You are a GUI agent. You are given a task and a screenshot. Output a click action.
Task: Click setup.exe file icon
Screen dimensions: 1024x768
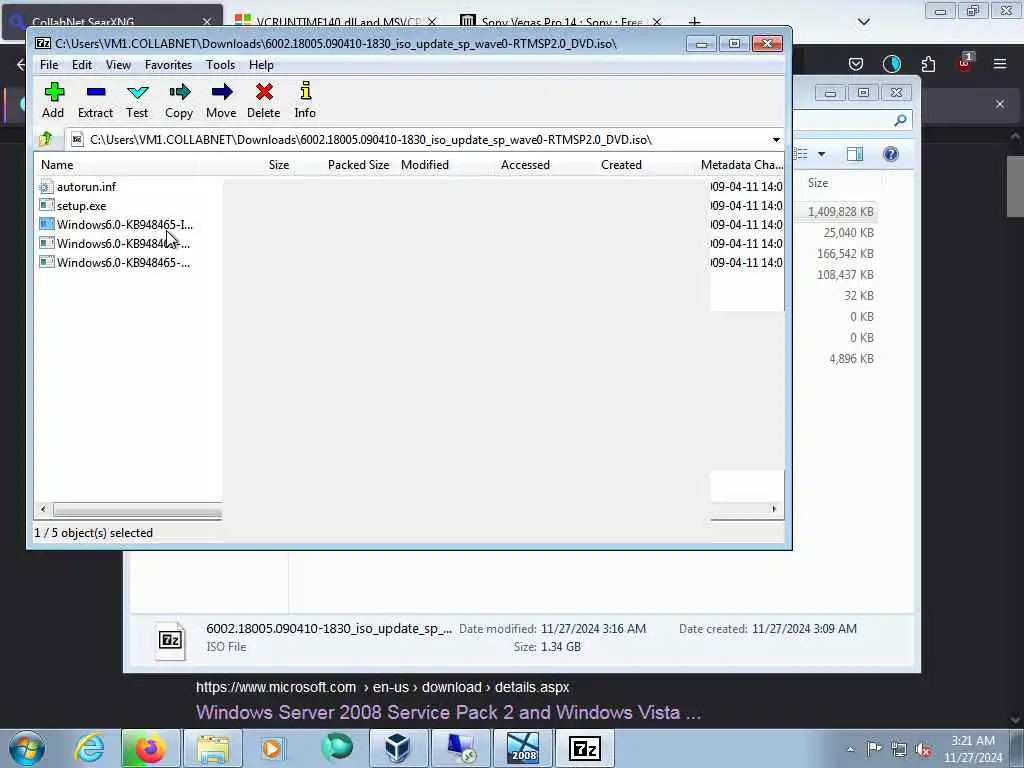click(46, 206)
